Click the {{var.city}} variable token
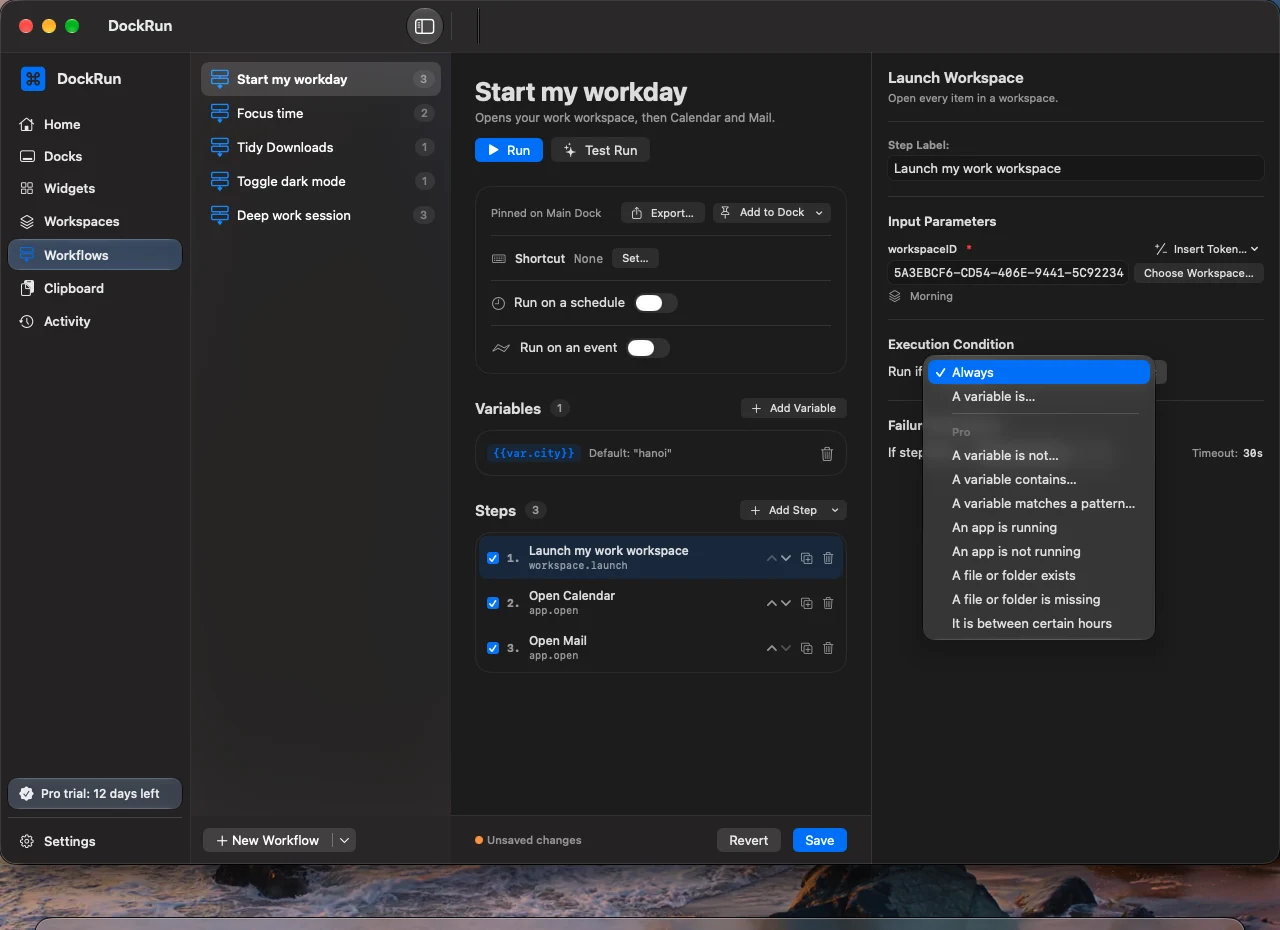1280x930 pixels. click(x=534, y=453)
